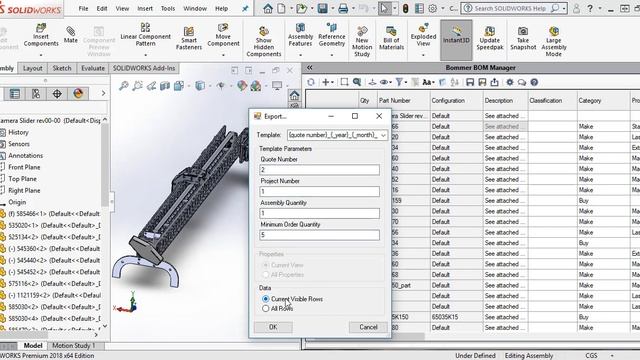Open SOLIDWORKS Add-Ins tab
640x360 pixels.
(144, 68)
